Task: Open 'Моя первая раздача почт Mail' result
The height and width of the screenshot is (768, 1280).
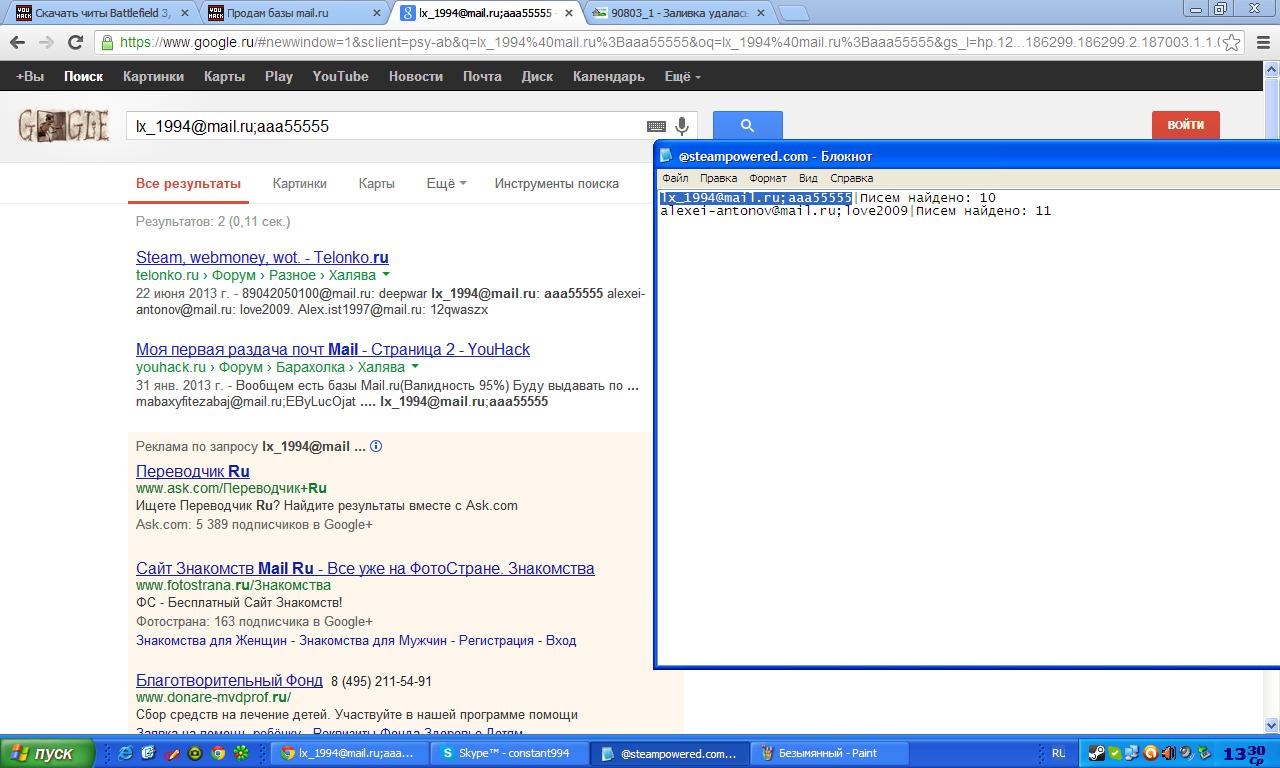Action: (333, 349)
